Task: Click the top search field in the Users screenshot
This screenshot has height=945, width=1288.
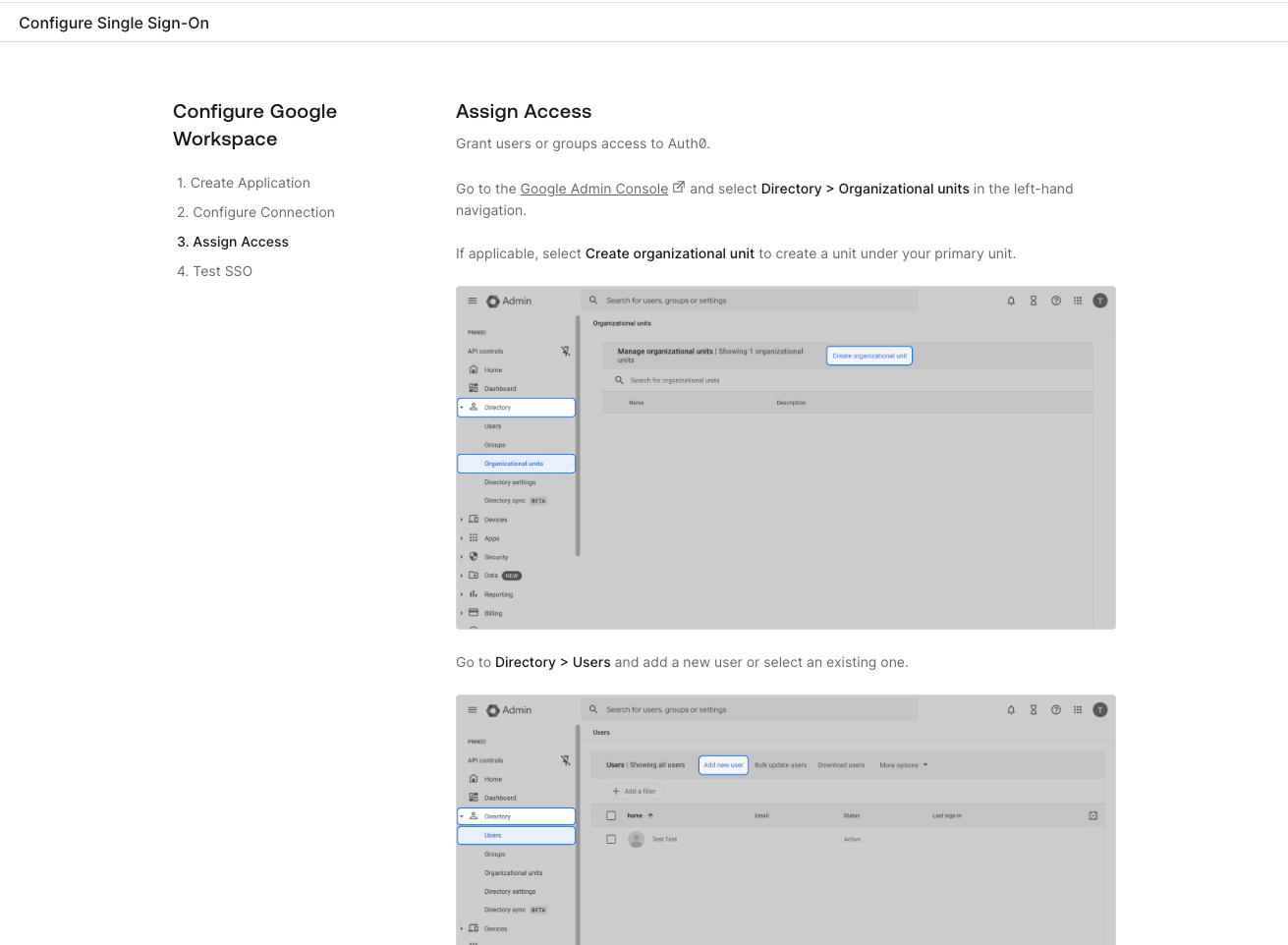Action: 749,709
